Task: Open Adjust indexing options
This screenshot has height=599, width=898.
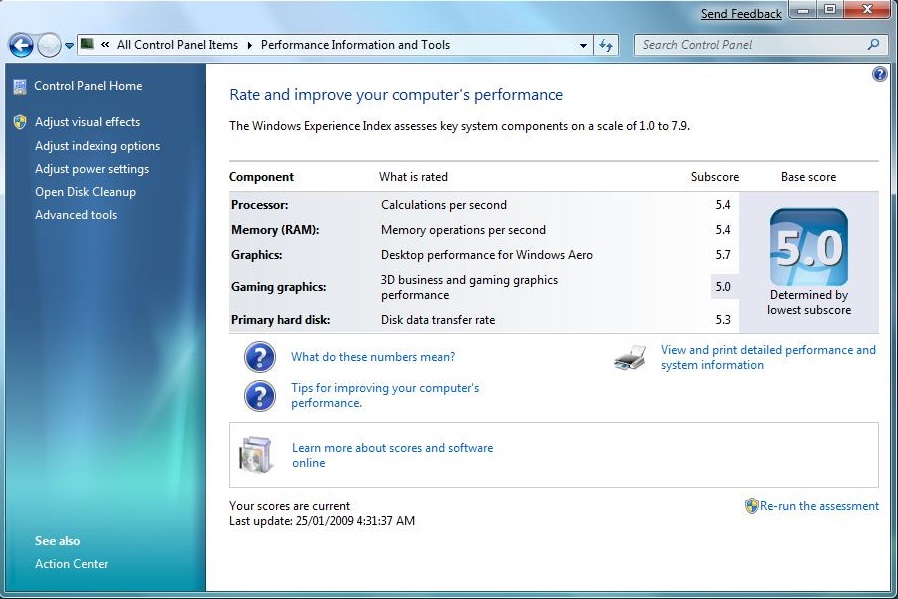Action: coord(97,146)
